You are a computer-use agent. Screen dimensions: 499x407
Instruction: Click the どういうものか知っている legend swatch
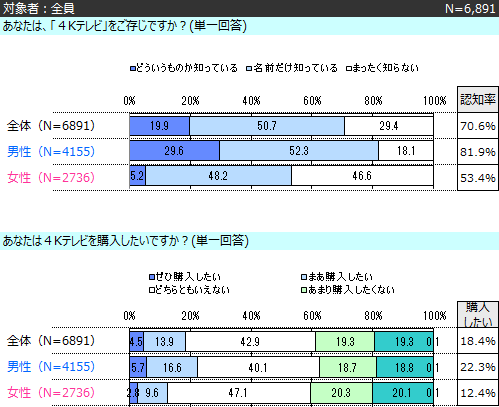pyautogui.click(x=133, y=69)
